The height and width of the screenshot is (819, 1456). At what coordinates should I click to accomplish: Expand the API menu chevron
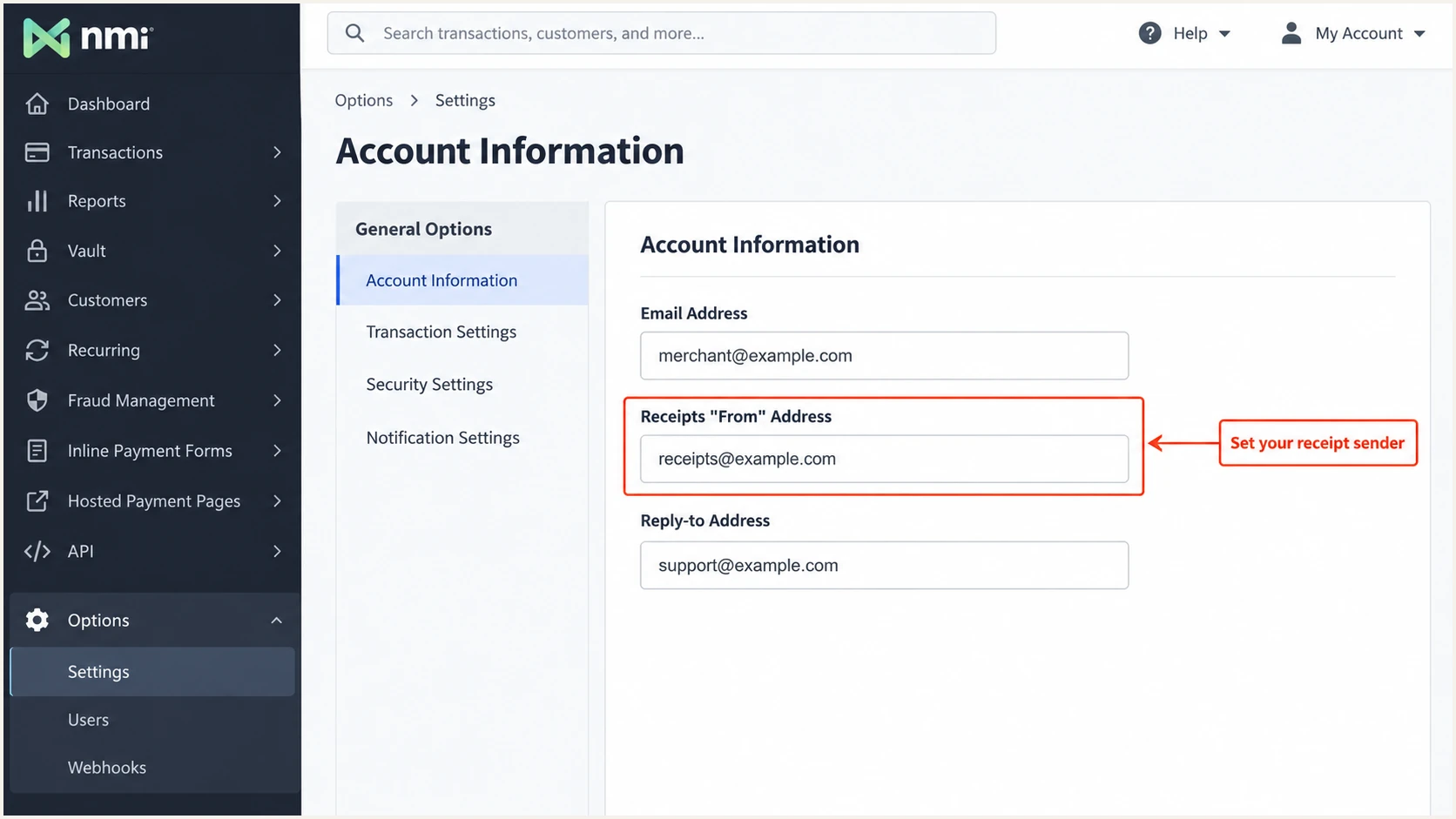tap(277, 551)
